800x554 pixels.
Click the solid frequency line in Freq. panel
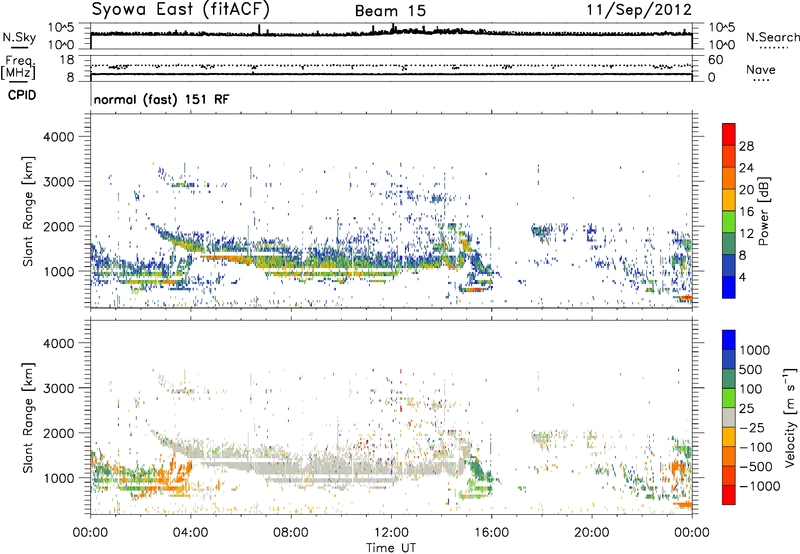coord(391,74)
